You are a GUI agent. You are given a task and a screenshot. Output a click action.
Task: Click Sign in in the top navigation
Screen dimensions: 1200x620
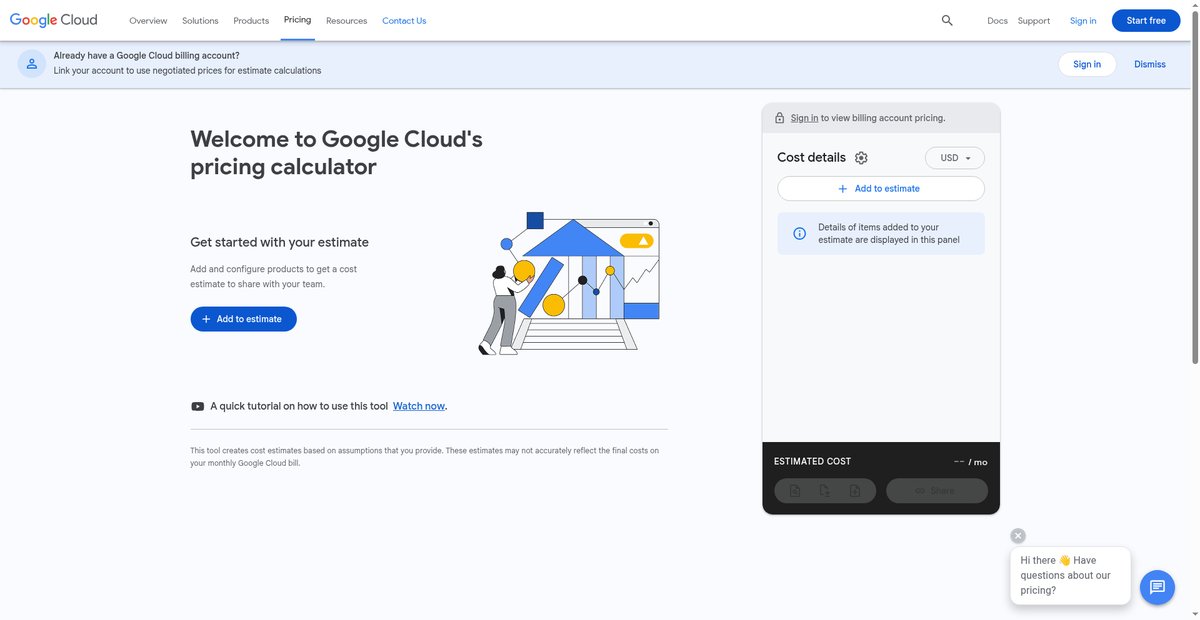point(1083,20)
